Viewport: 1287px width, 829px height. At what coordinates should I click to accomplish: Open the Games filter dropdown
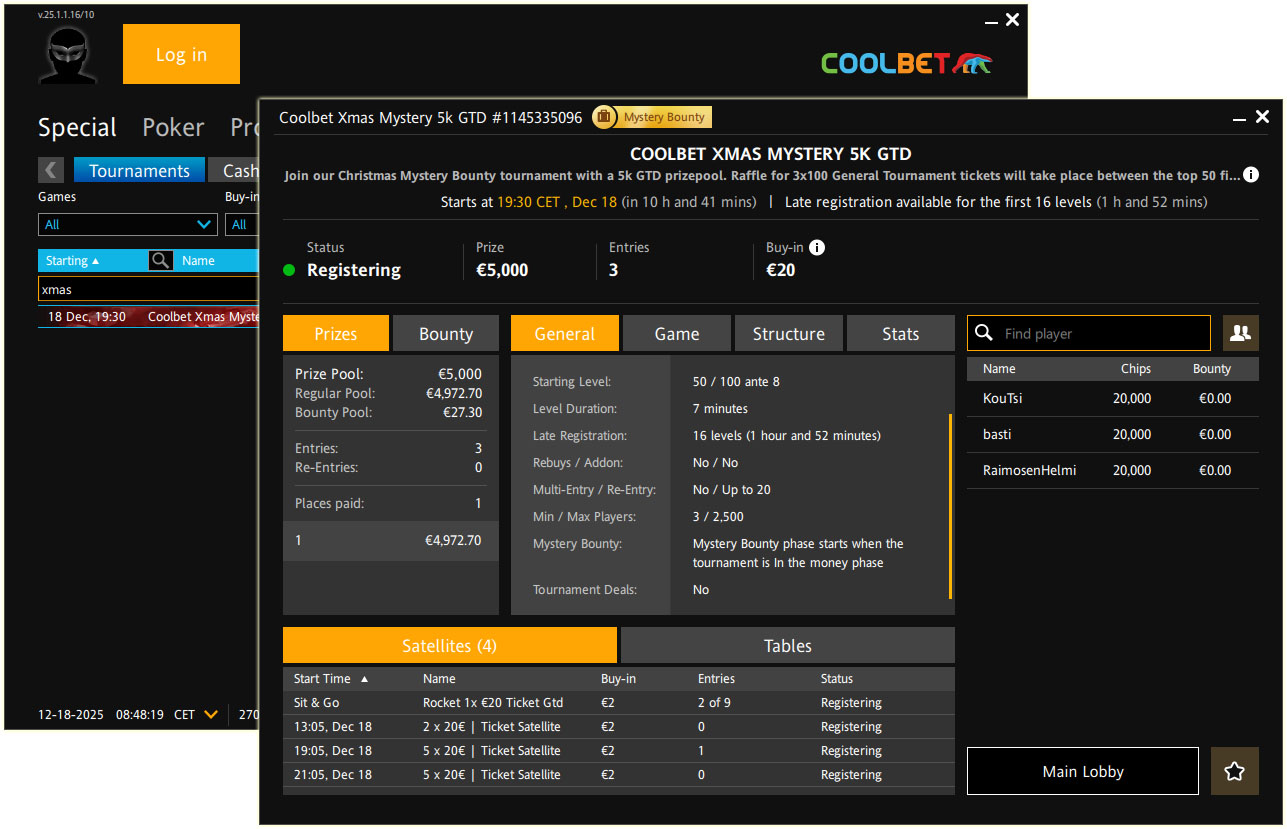[x=127, y=225]
